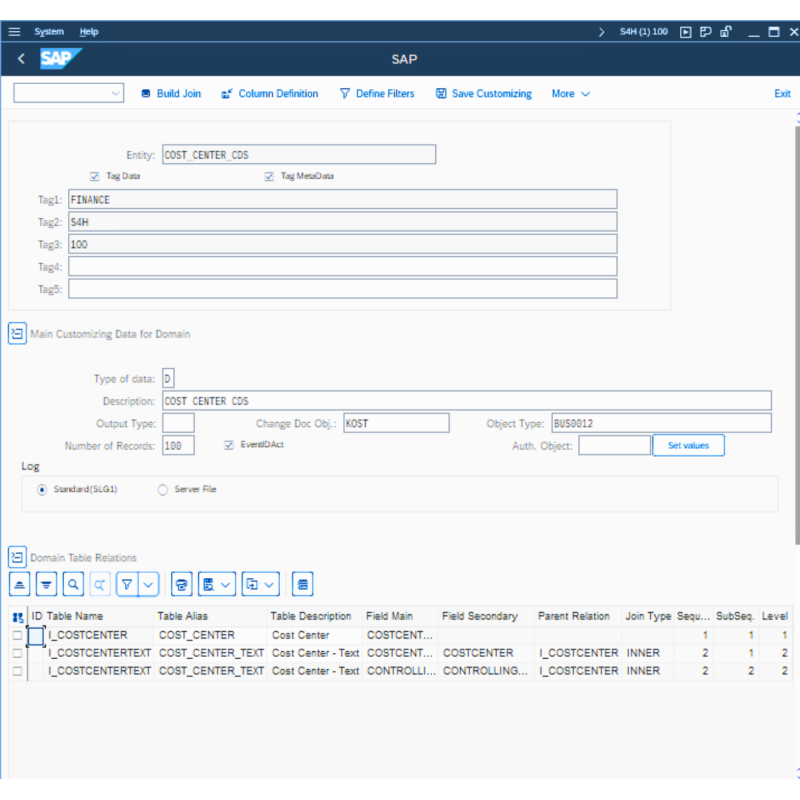Enable the EventIDAct checkbox

(229, 445)
